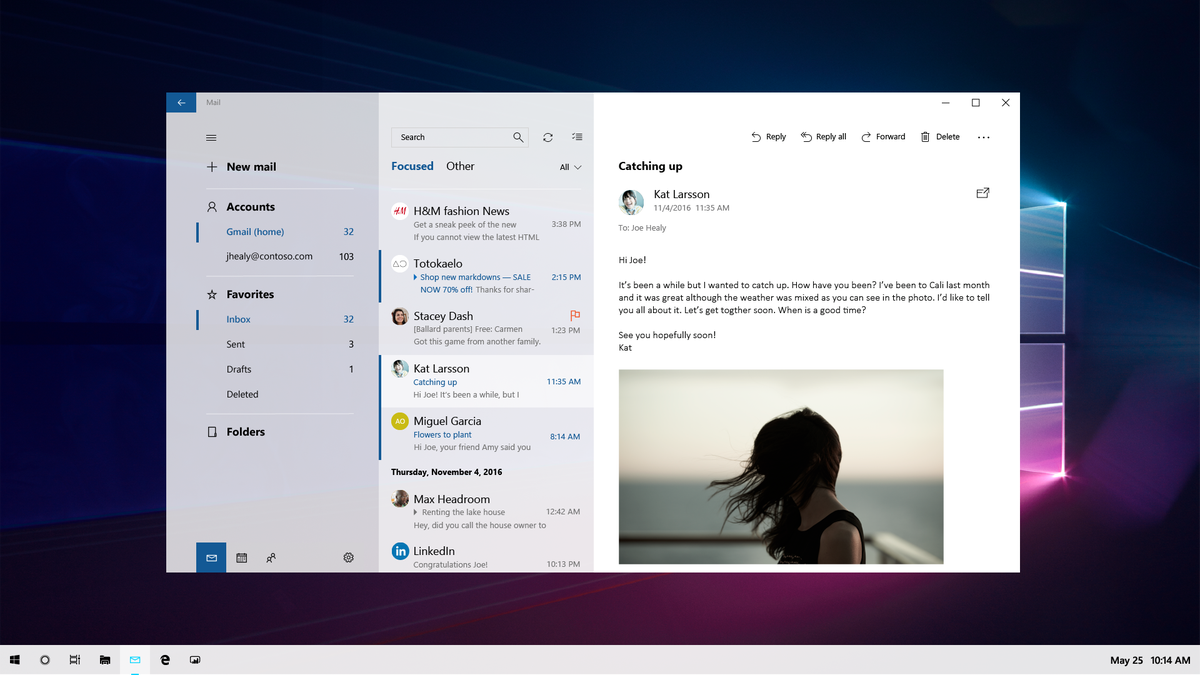The width and height of the screenshot is (1200, 675).
Task: Open the All filter dropdown
Action: pos(570,167)
